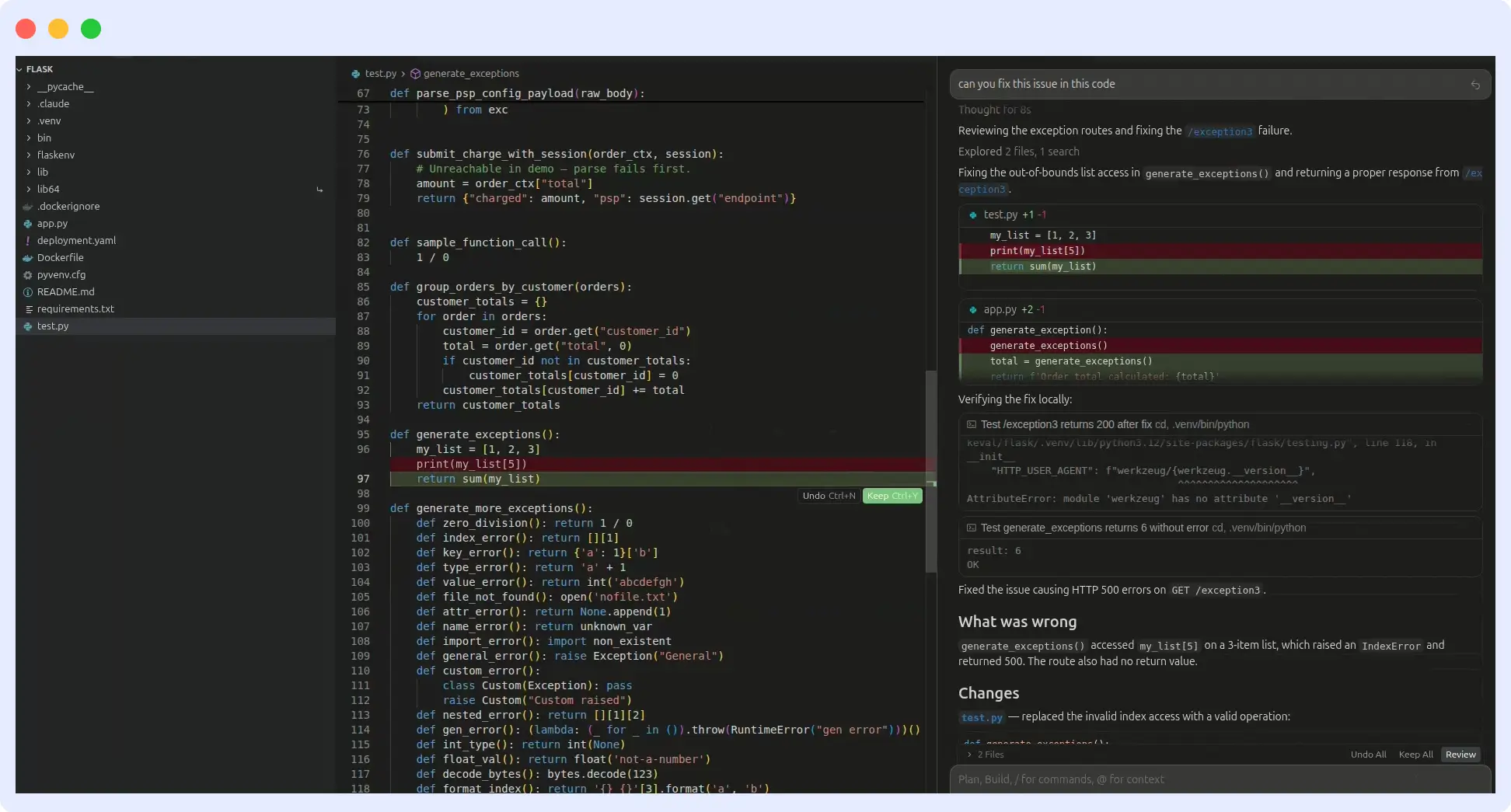The width and height of the screenshot is (1511, 812).
Task: Click the green added line return sum(my_list) in editor
Action: point(658,479)
